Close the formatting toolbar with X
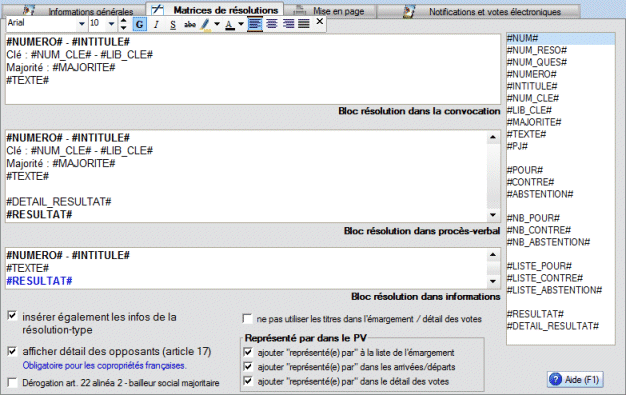626x395 pixels. pyautogui.click(x=319, y=22)
